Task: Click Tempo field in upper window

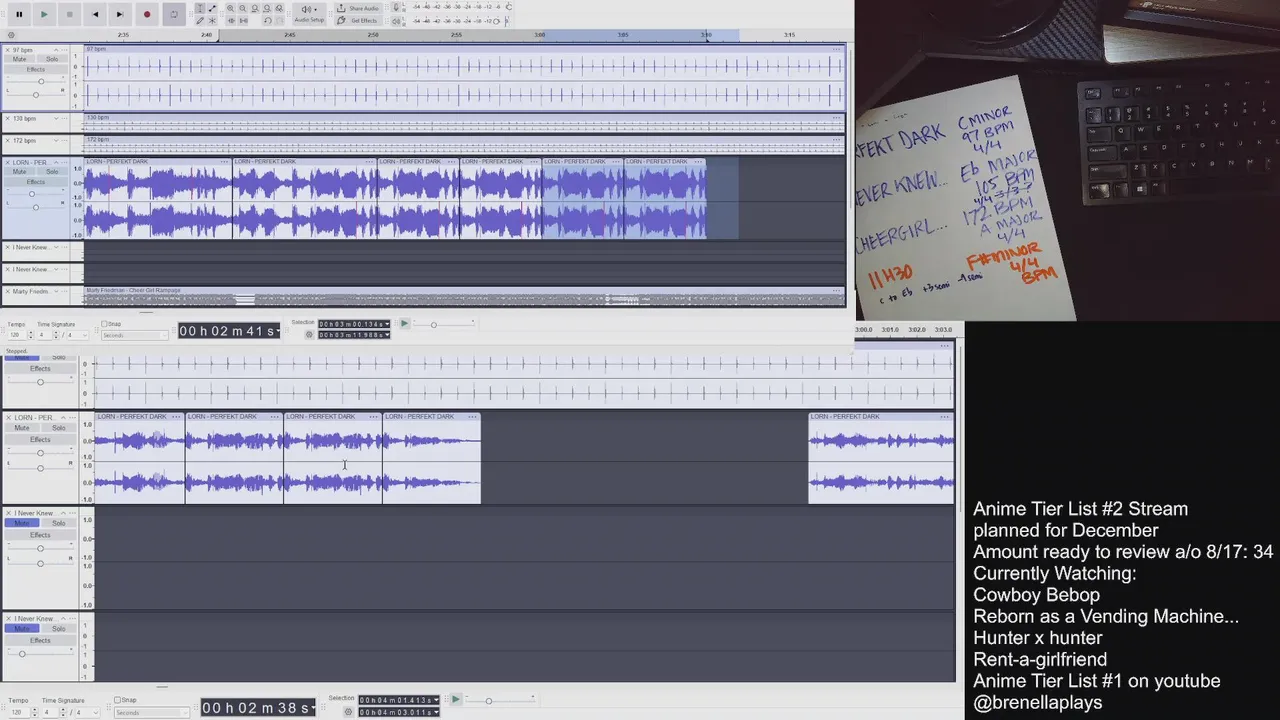Action: 16,335
